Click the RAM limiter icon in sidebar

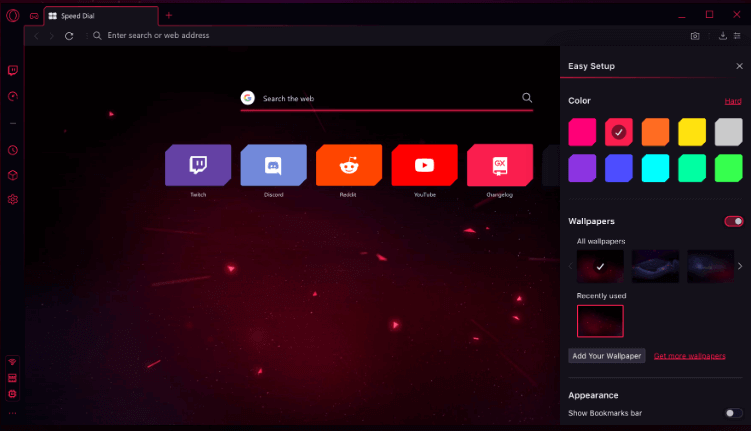tap(12, 378)
